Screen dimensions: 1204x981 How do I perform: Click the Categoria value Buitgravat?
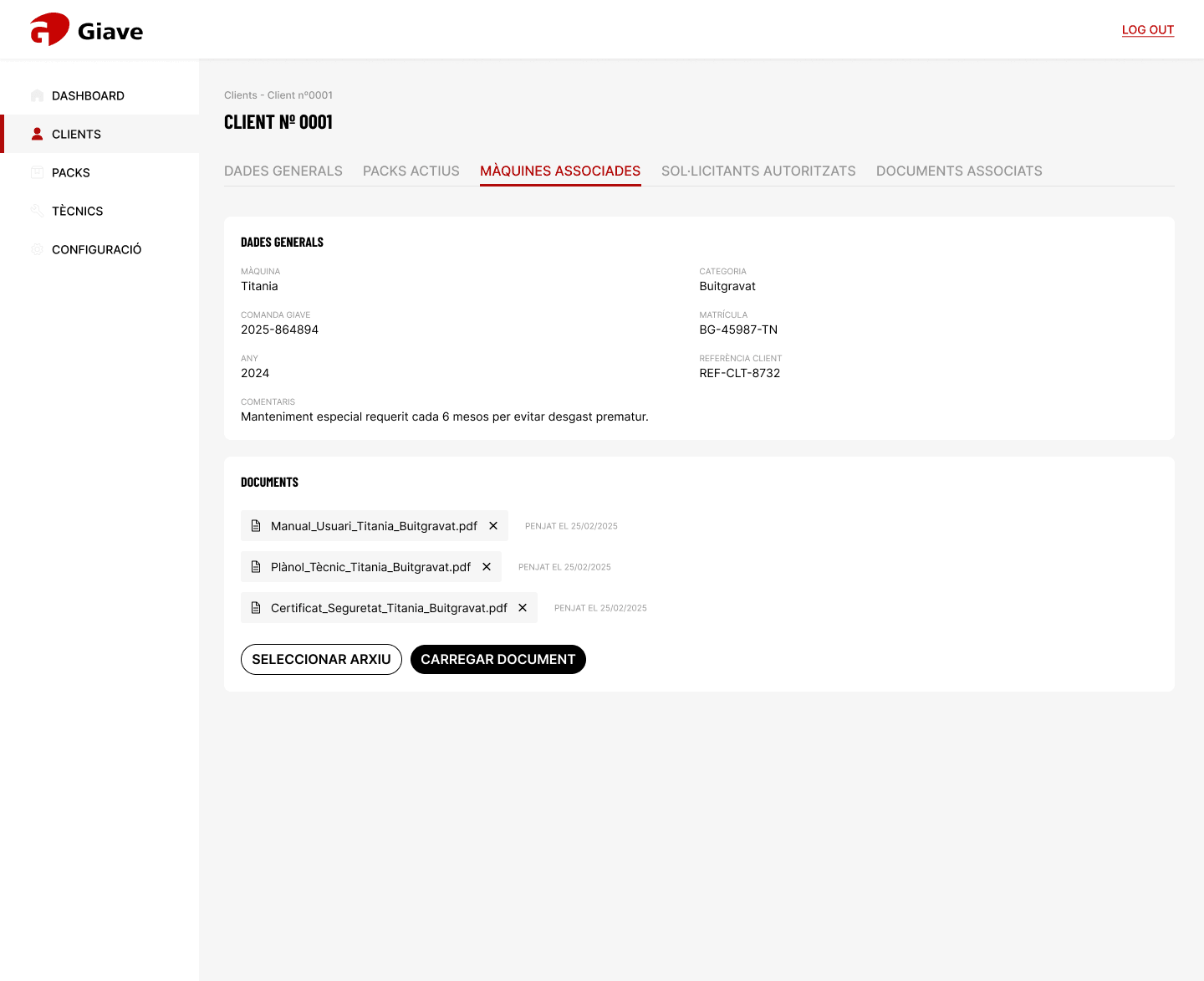click(727, 286)
